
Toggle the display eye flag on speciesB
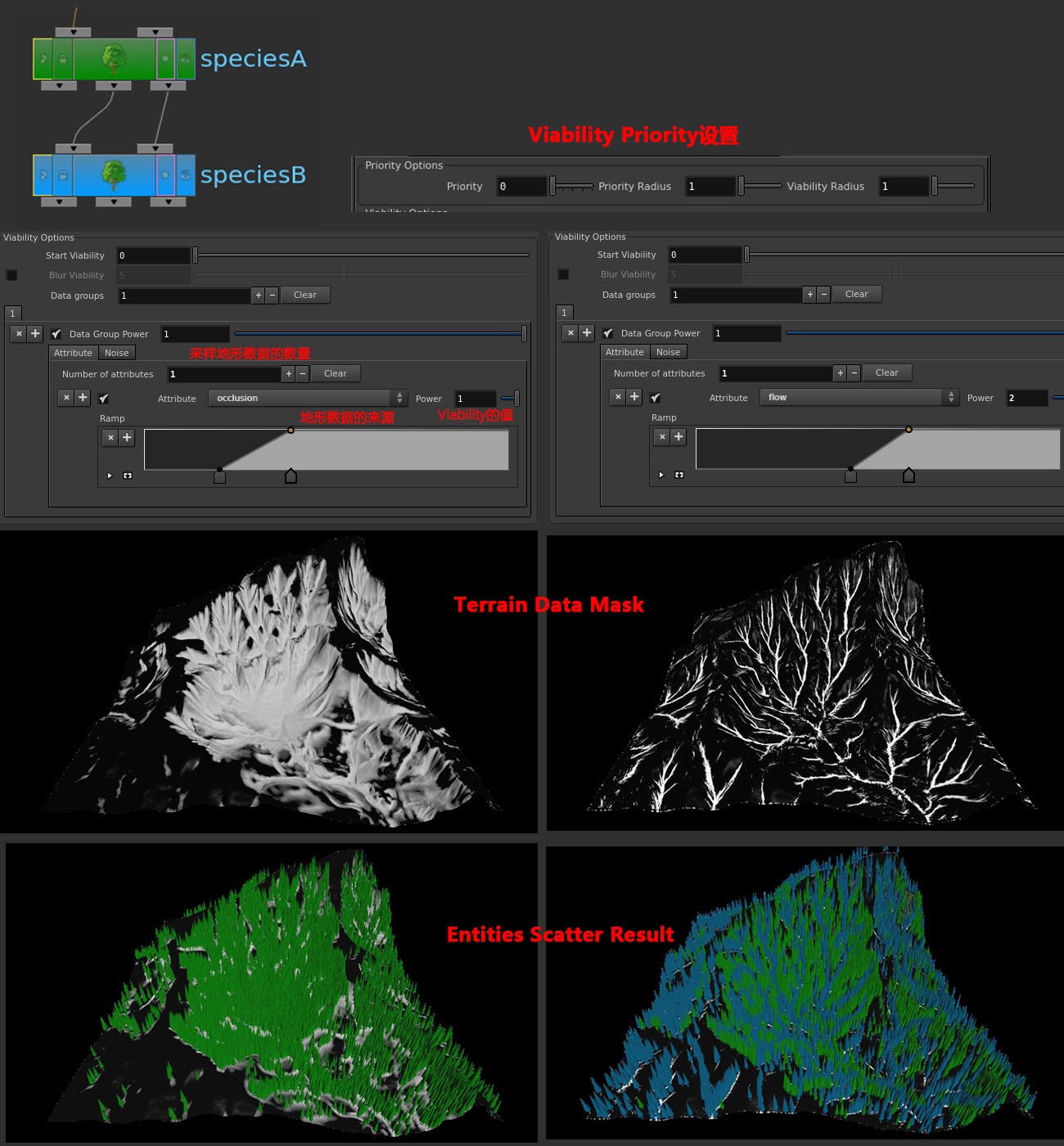pos(186,175)
